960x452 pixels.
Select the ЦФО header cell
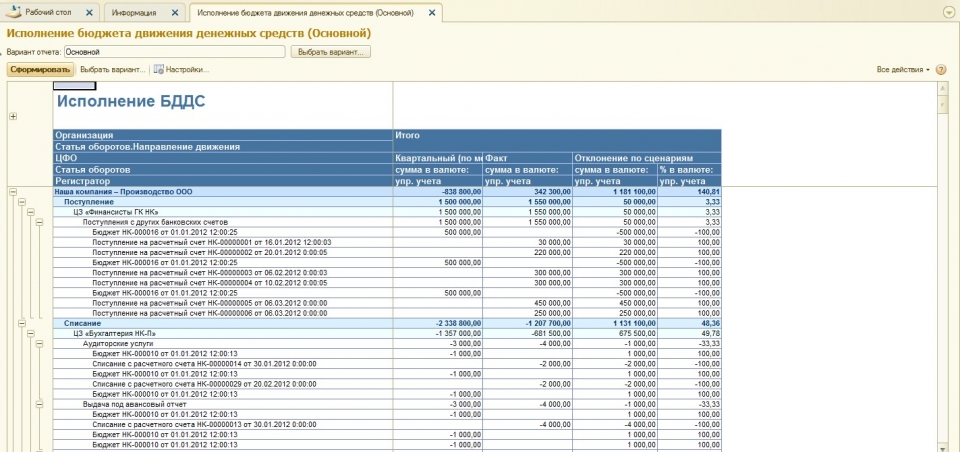click(223, 158)
